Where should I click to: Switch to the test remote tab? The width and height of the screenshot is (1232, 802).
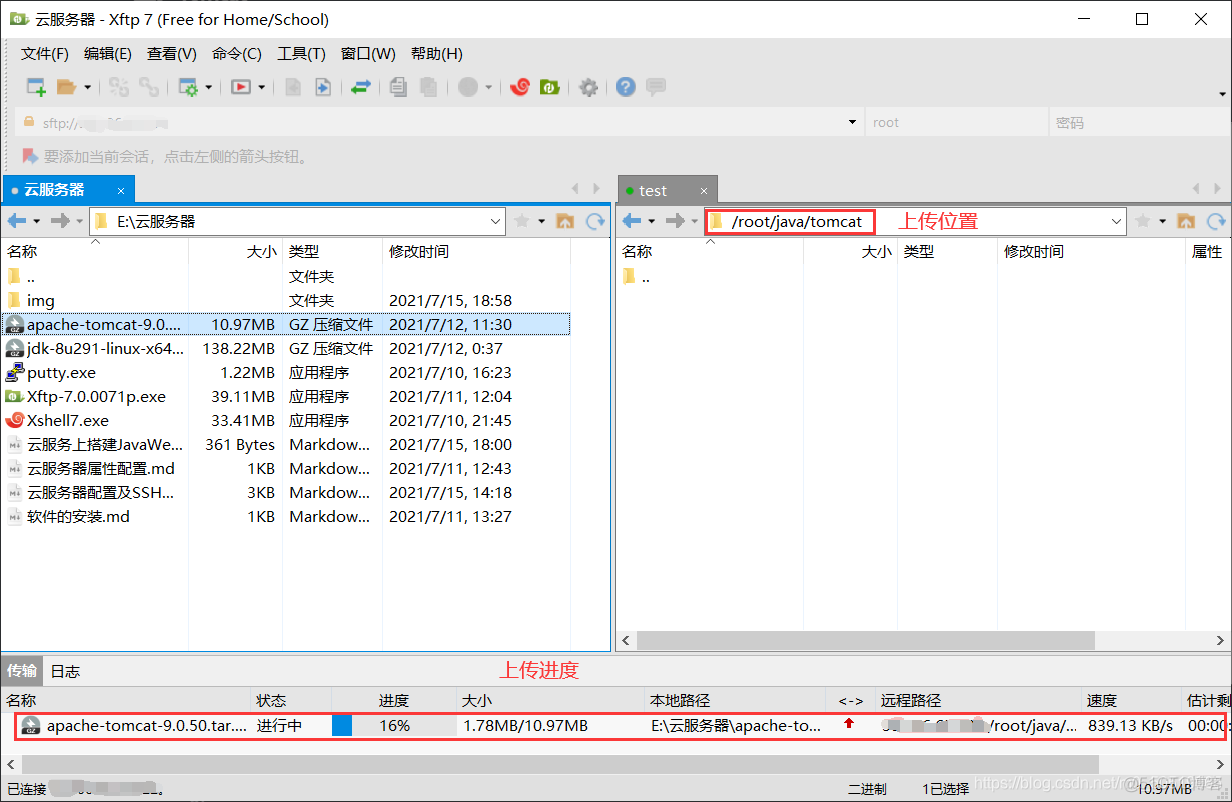(668, 190)
